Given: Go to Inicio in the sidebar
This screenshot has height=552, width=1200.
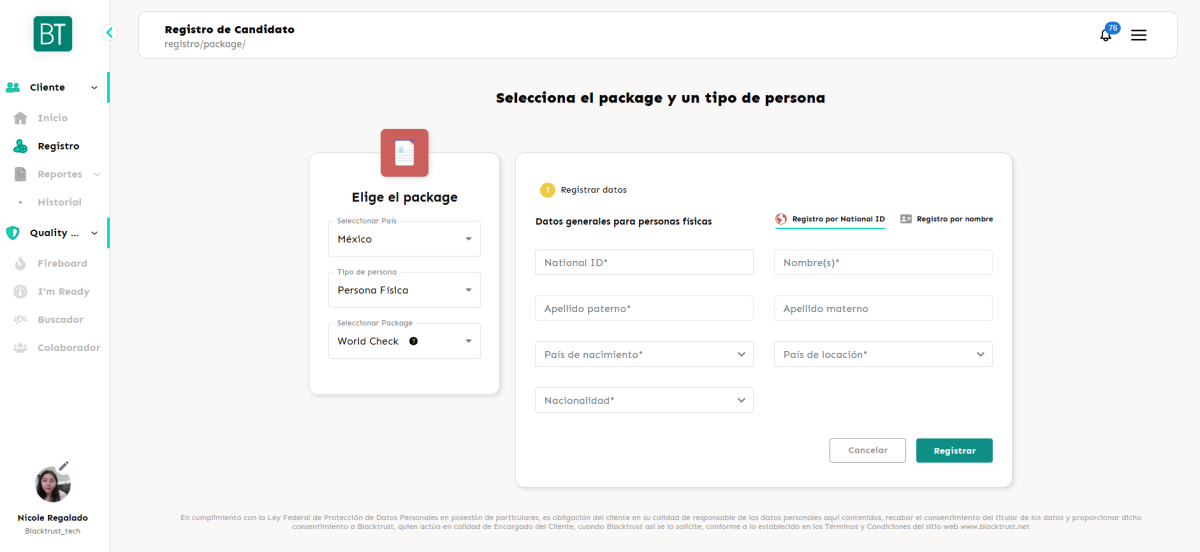Looking at the screenshot, I should coord(52,118).
